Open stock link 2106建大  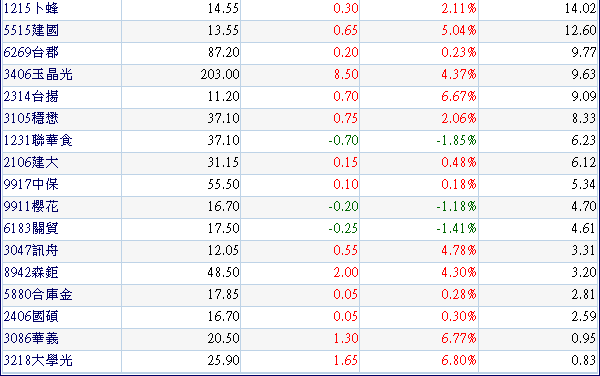pos(31,162)
